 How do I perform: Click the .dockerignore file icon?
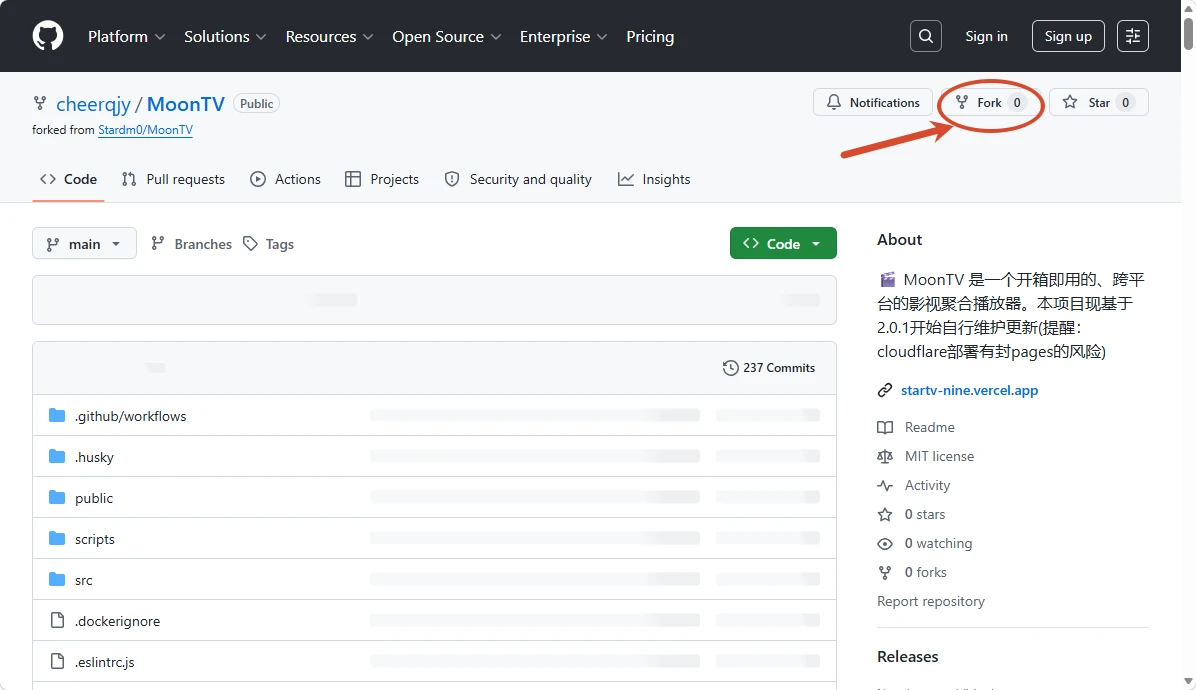tap(57, 621)
